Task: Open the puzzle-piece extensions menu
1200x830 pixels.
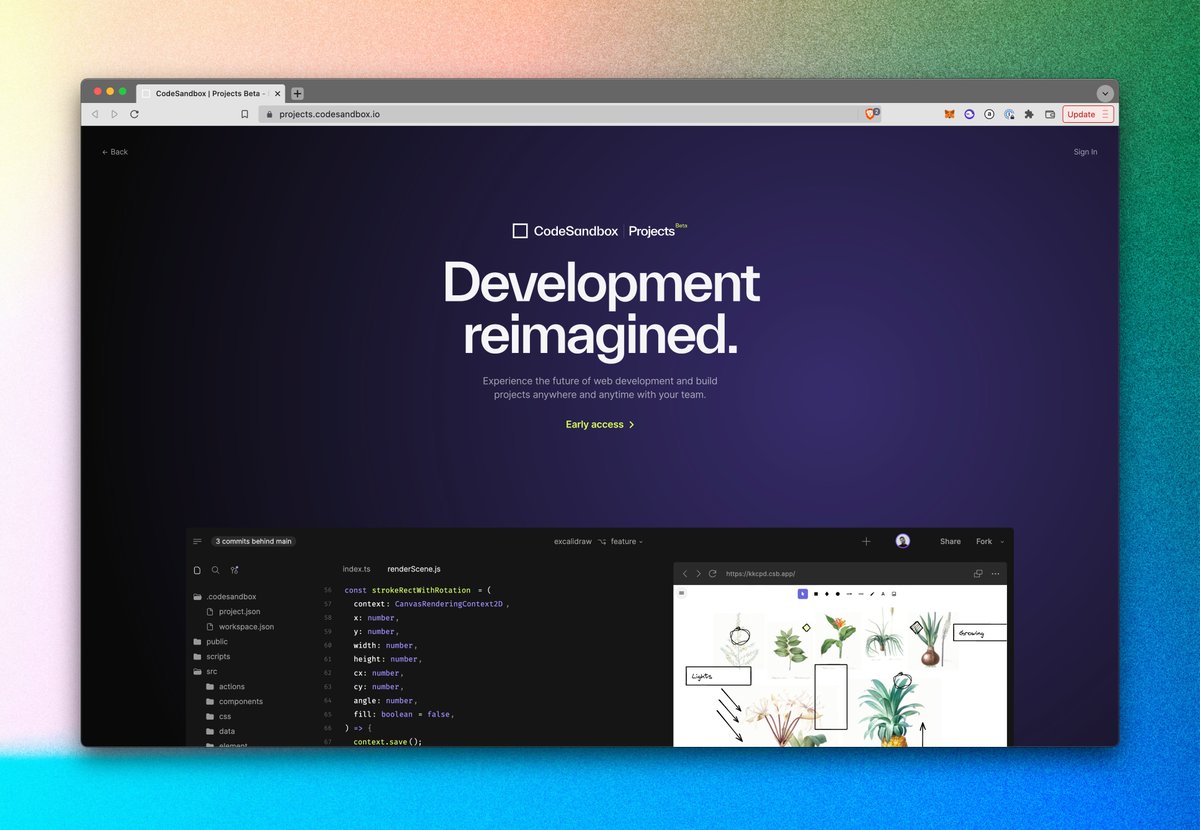Action: pos(1029,114)
